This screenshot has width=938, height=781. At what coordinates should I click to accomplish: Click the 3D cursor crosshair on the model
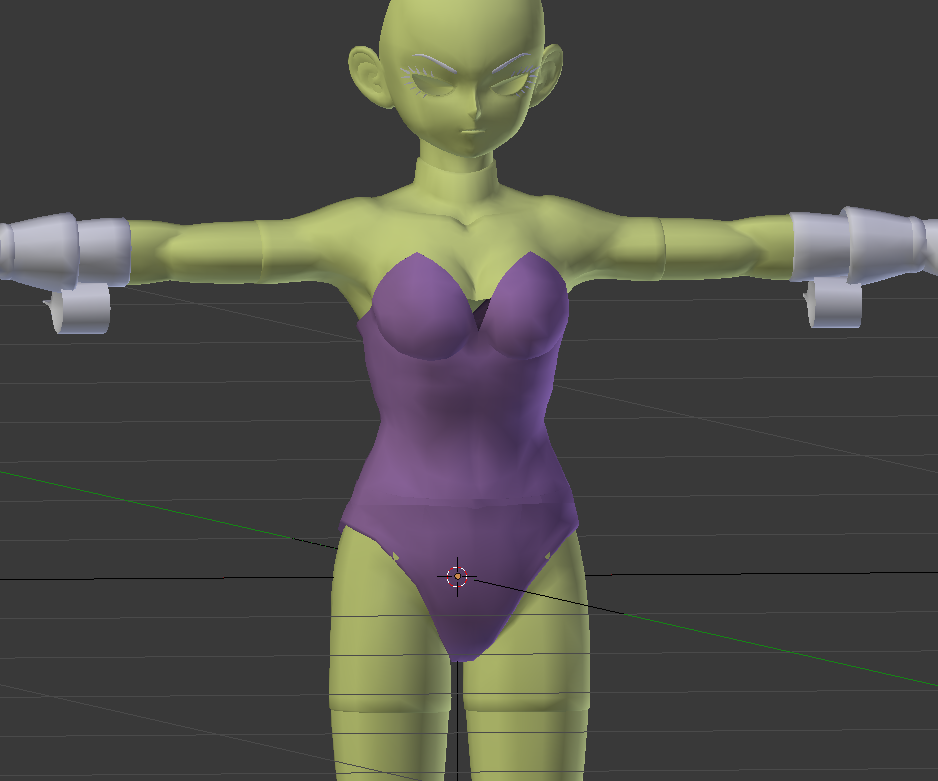pyautogui.click(x=457, y=576)
